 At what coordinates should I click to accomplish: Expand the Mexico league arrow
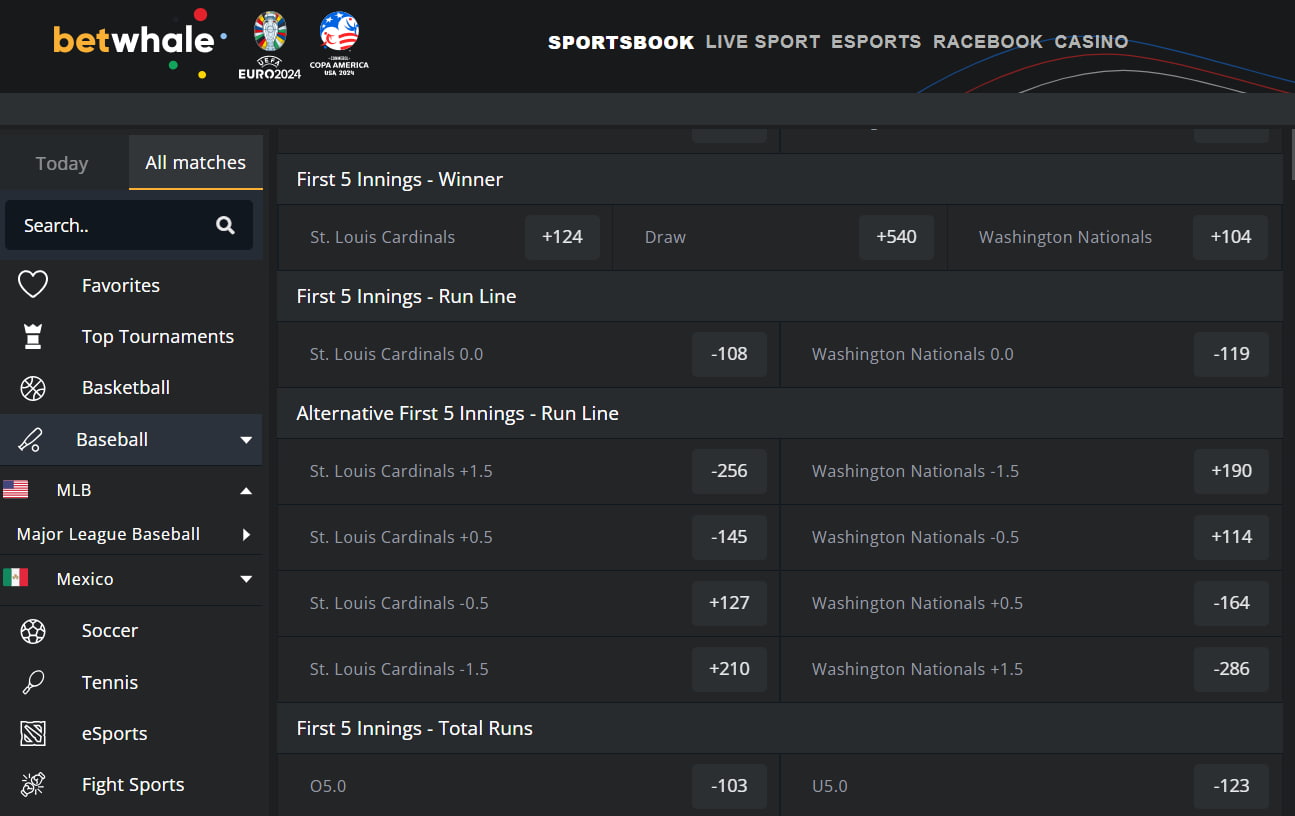point(246,579)
